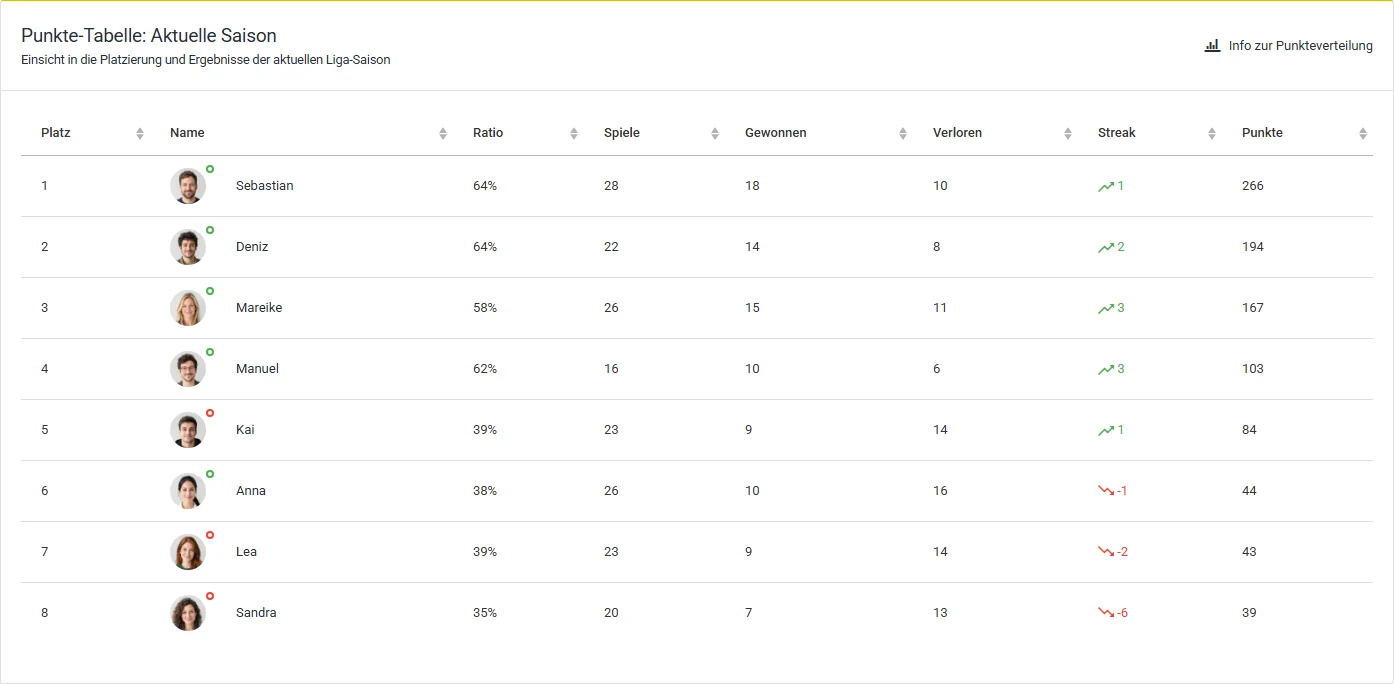Click Sebastian's avatar picture
Screen dimensions: 1394x684
(x=188, y=186)
